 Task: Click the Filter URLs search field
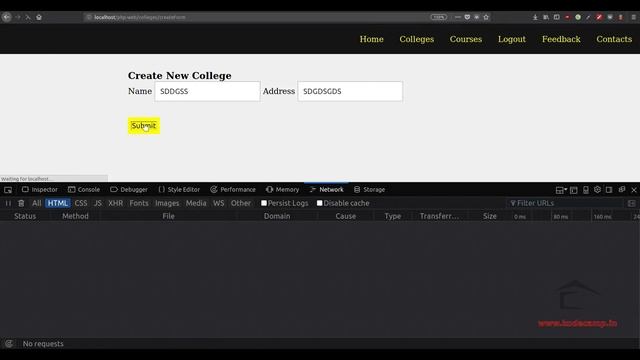click(x=565, y=203)
